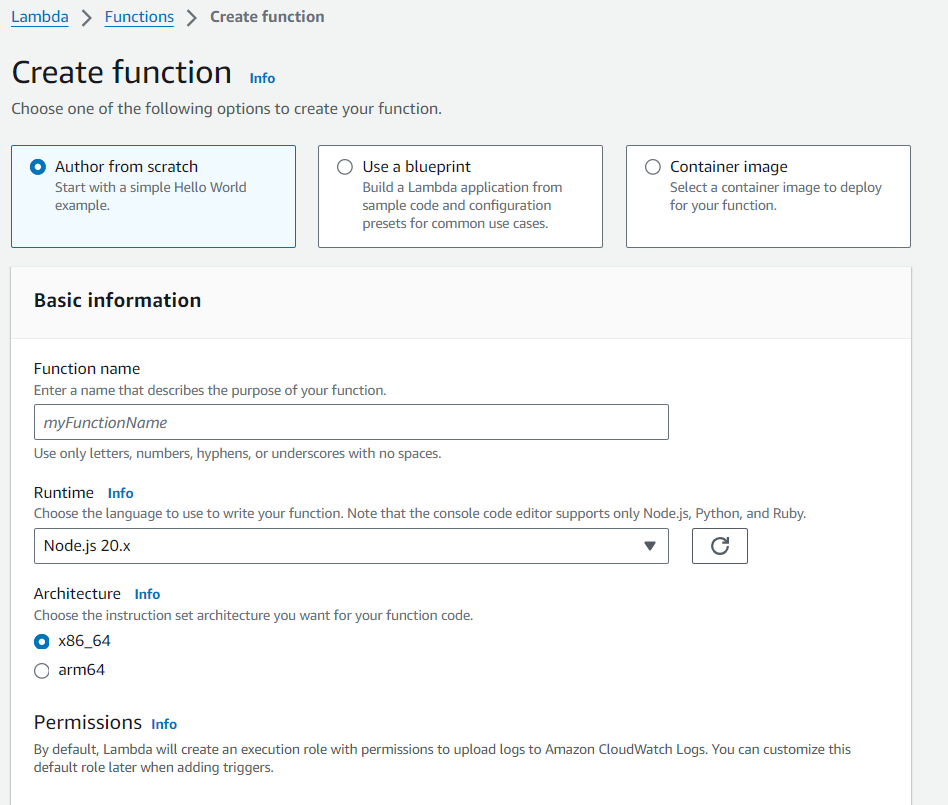Focus the Function name input field

[x=351, y=422]
